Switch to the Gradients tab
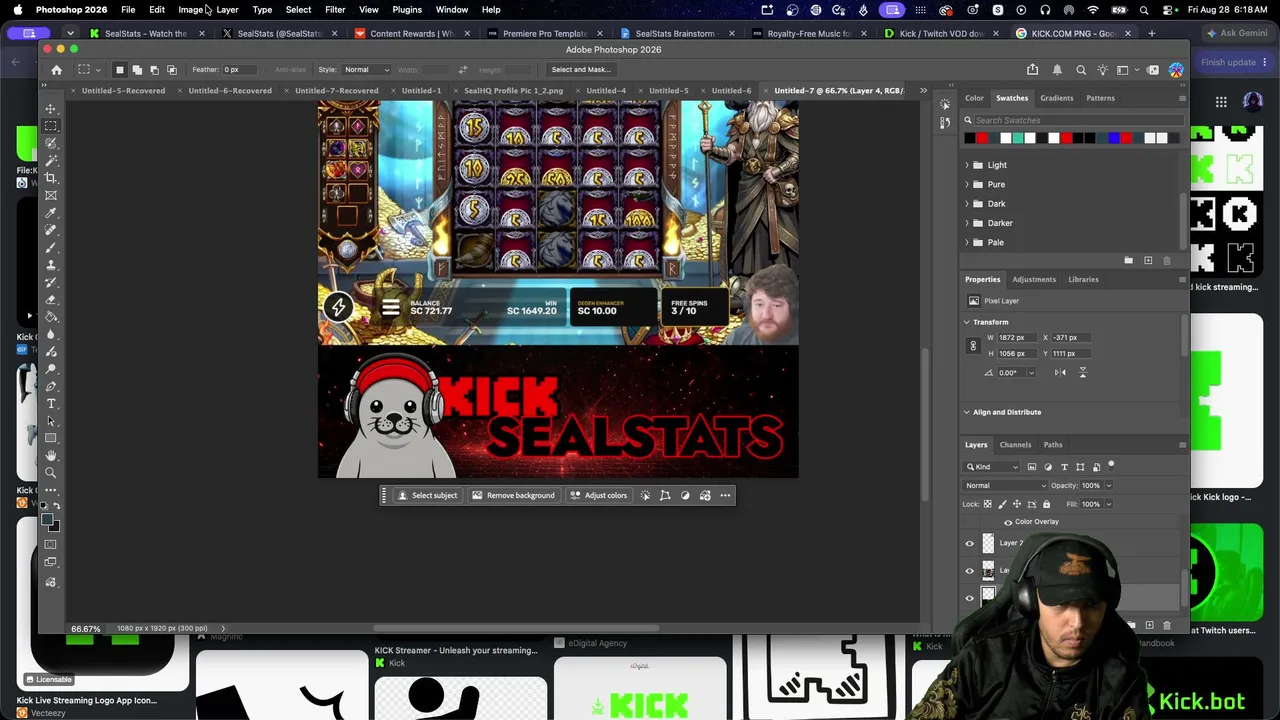This screenshot has width=1280, height=720. (x=1056, y=98)
